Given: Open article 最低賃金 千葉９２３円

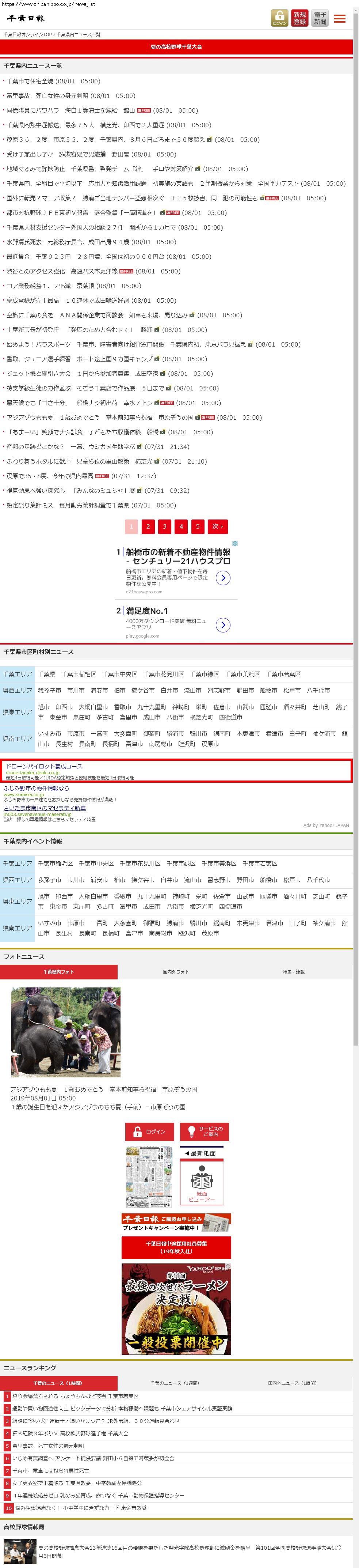Looking at the screenshot, I should 85,256.
